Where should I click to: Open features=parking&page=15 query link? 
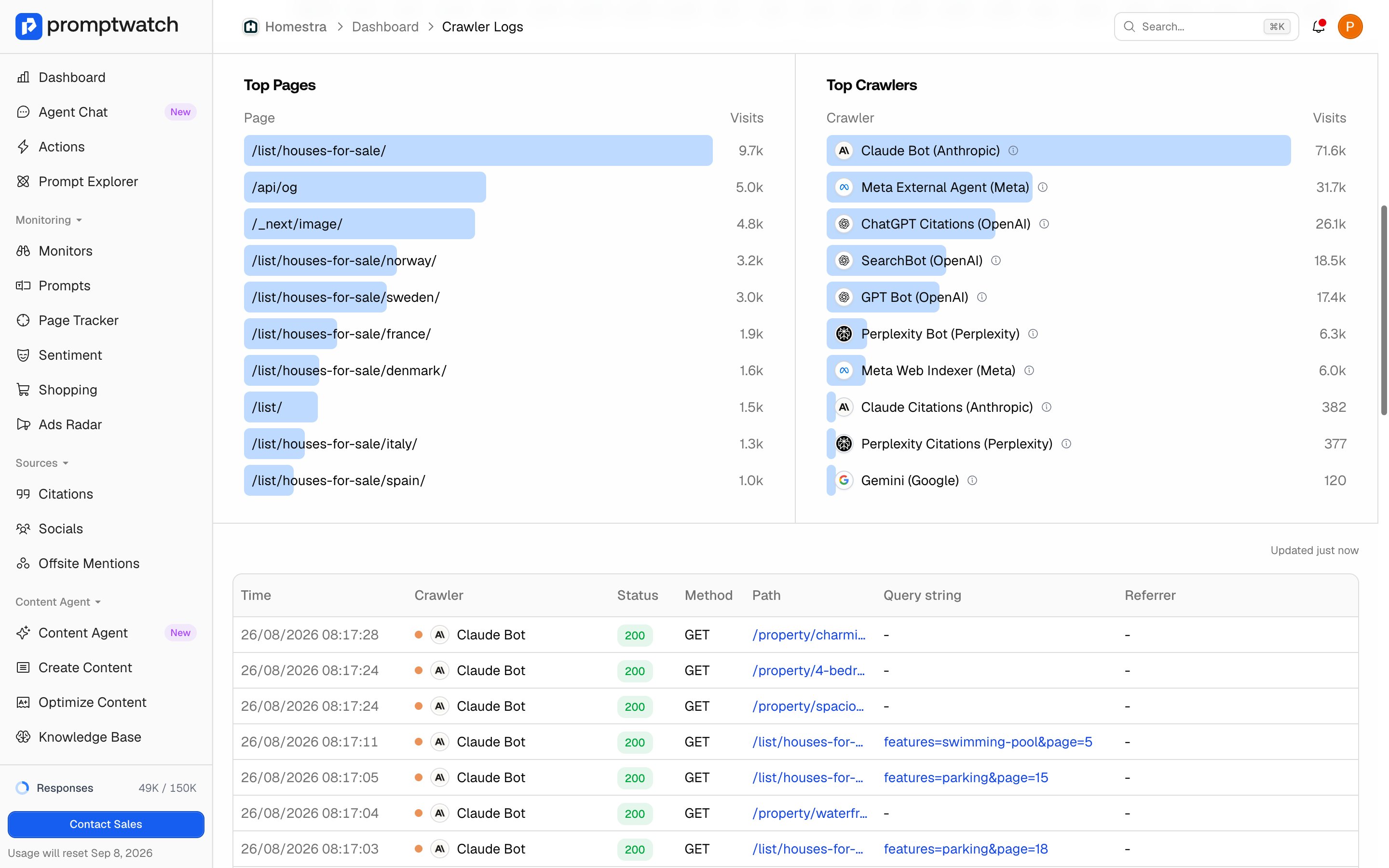966,777
